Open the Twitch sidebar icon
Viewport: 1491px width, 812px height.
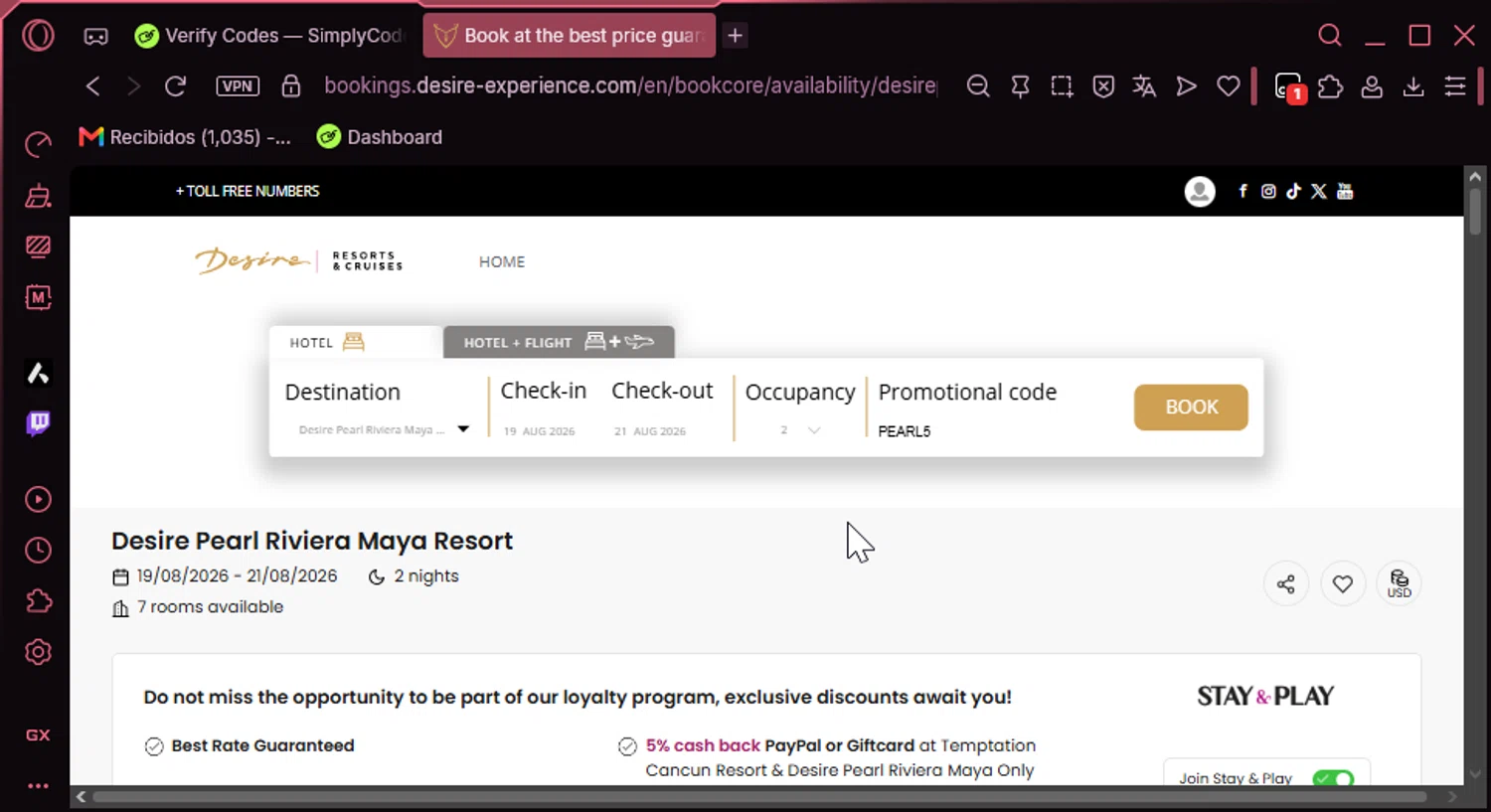(38, 423)
